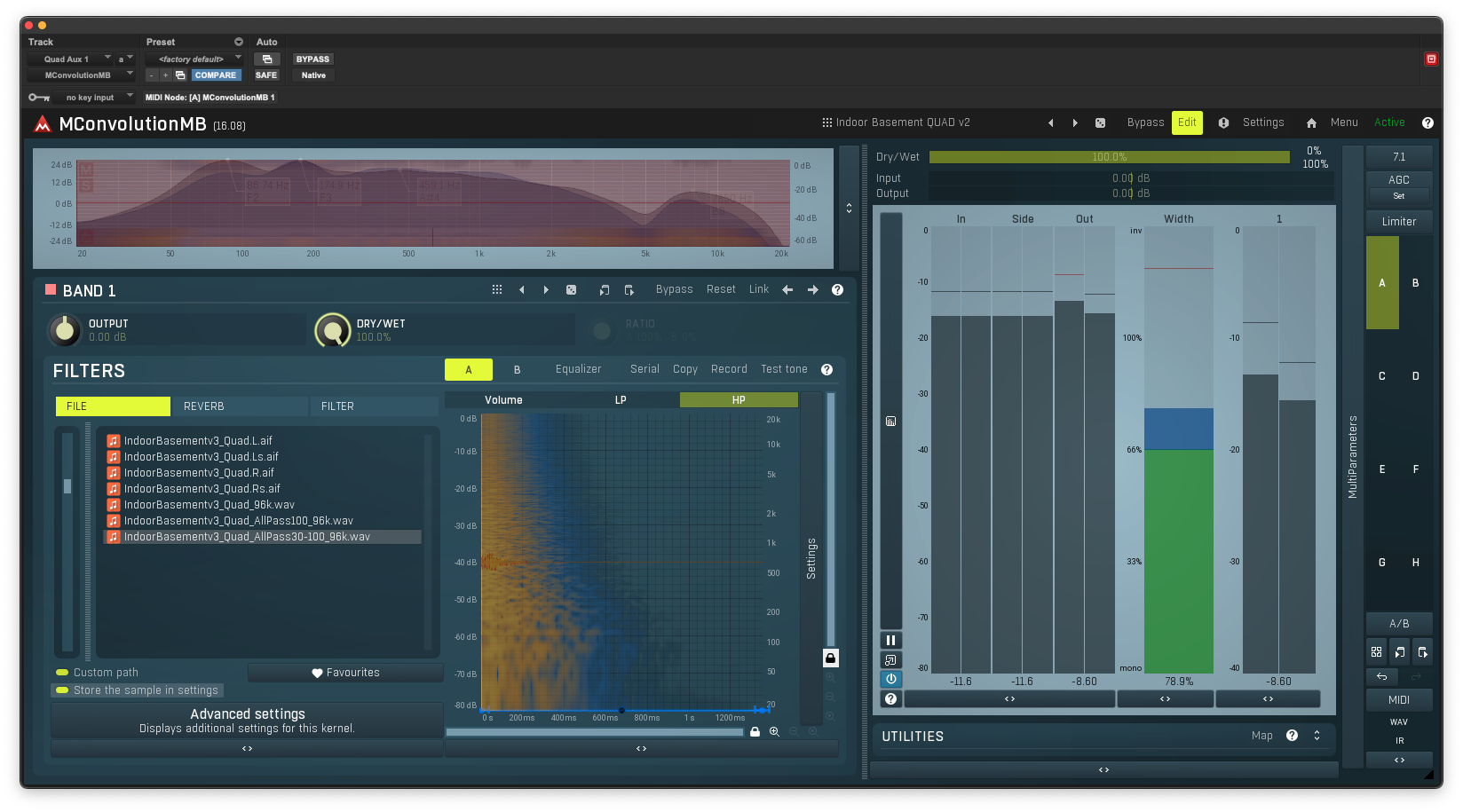Click the key input key icon
Screen dimensions: 1463x812
tap(39, 98)
